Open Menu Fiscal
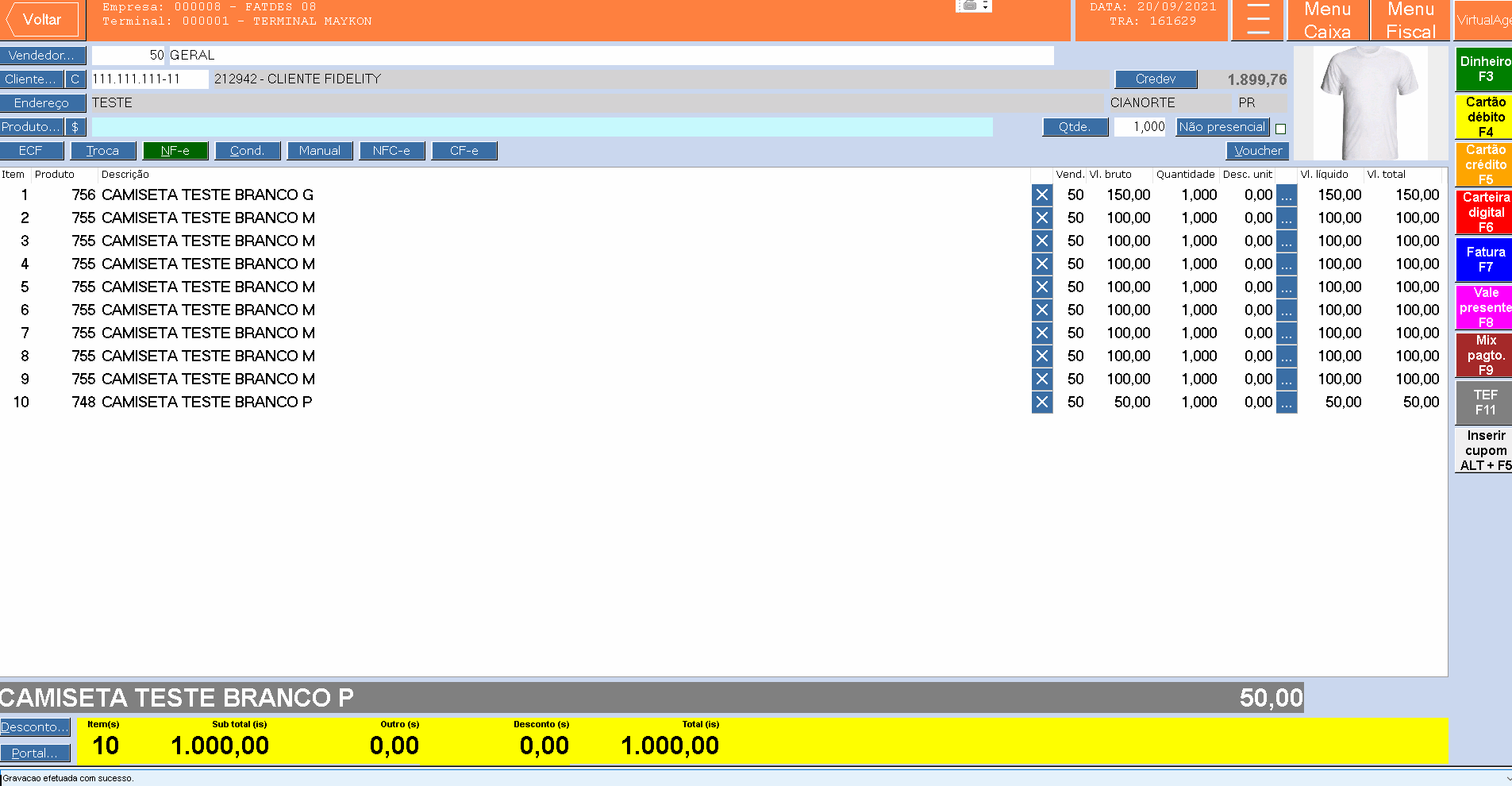Screen dimensions: 1512x786 pyautogui.click(x=1411, y=20)
